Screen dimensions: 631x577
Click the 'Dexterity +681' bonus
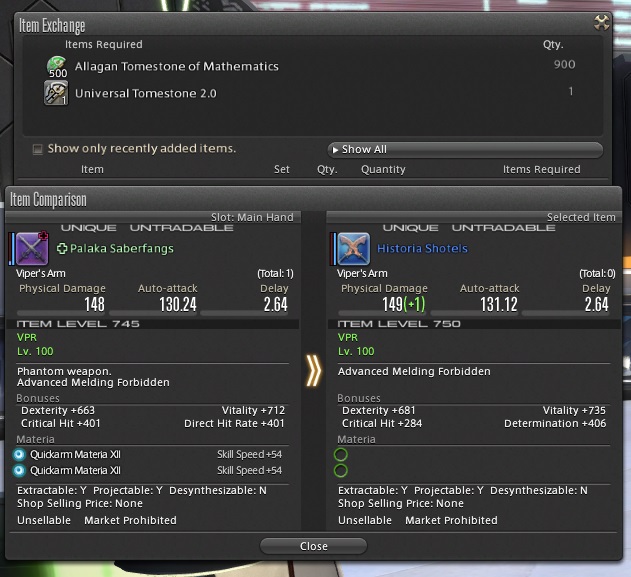pos(379,410)
